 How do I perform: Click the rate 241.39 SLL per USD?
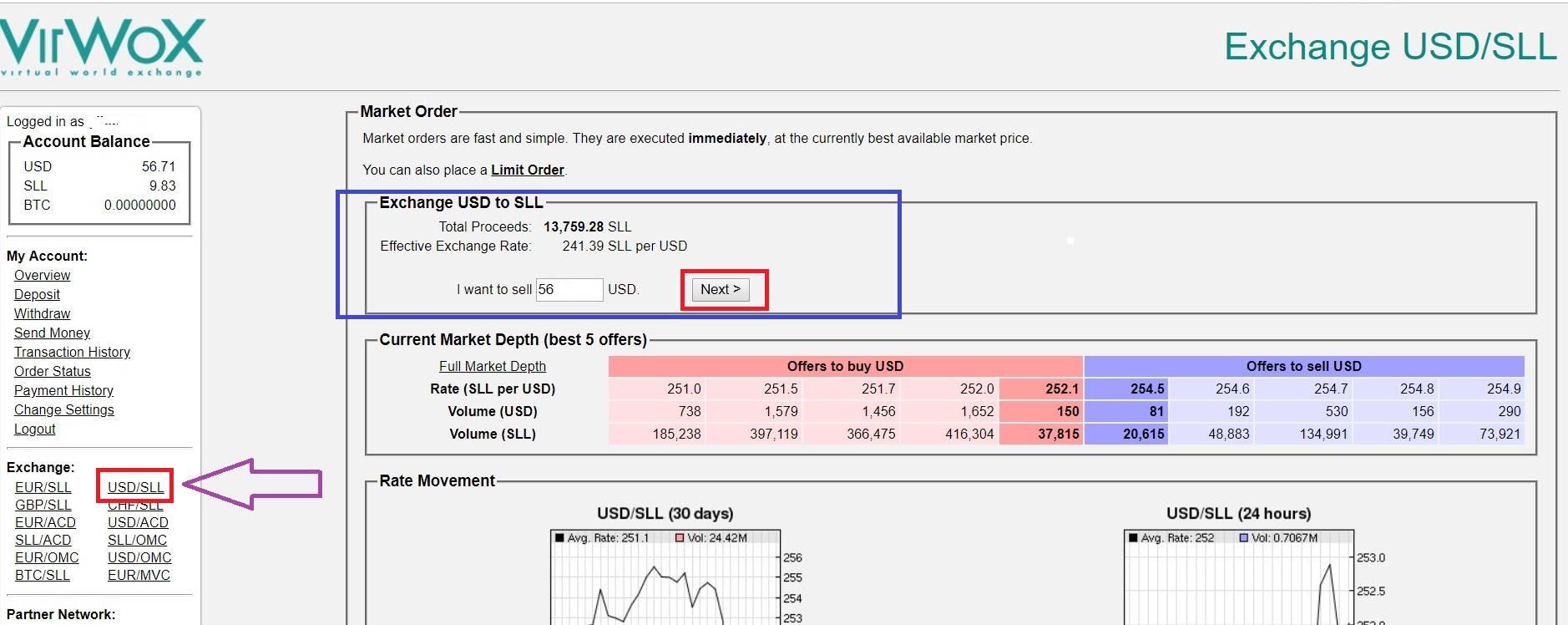tap(625, 246)
